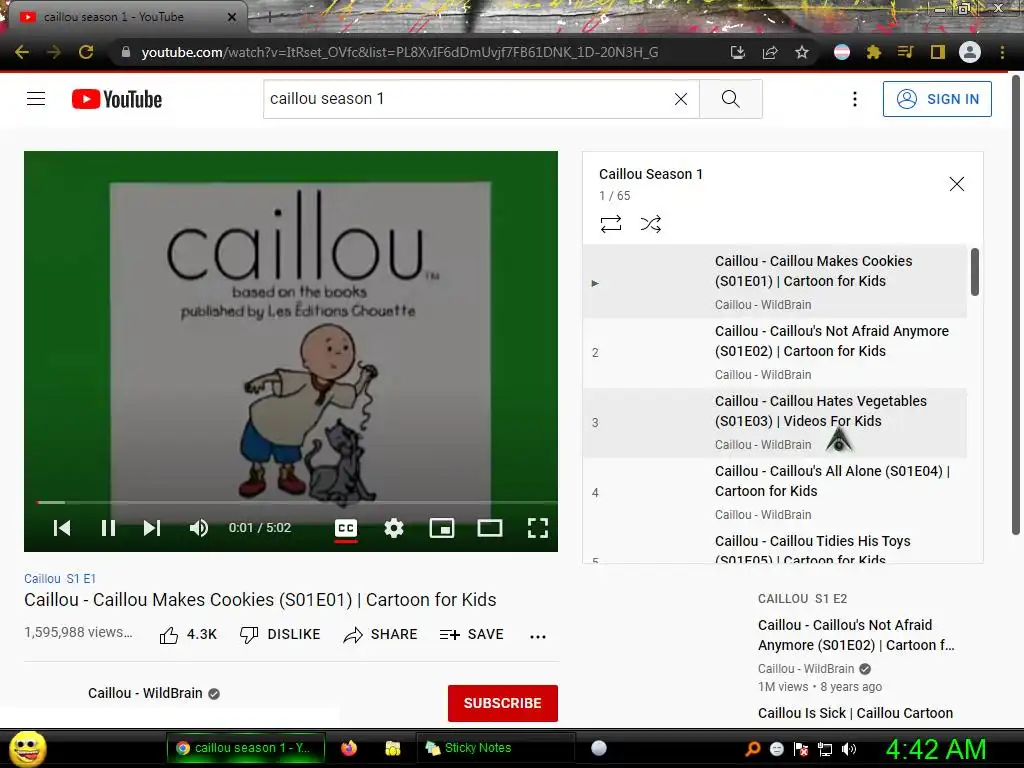1024x768 pixels.
Task: Click the browser address bar URL
Action: (x=400, y=52)
